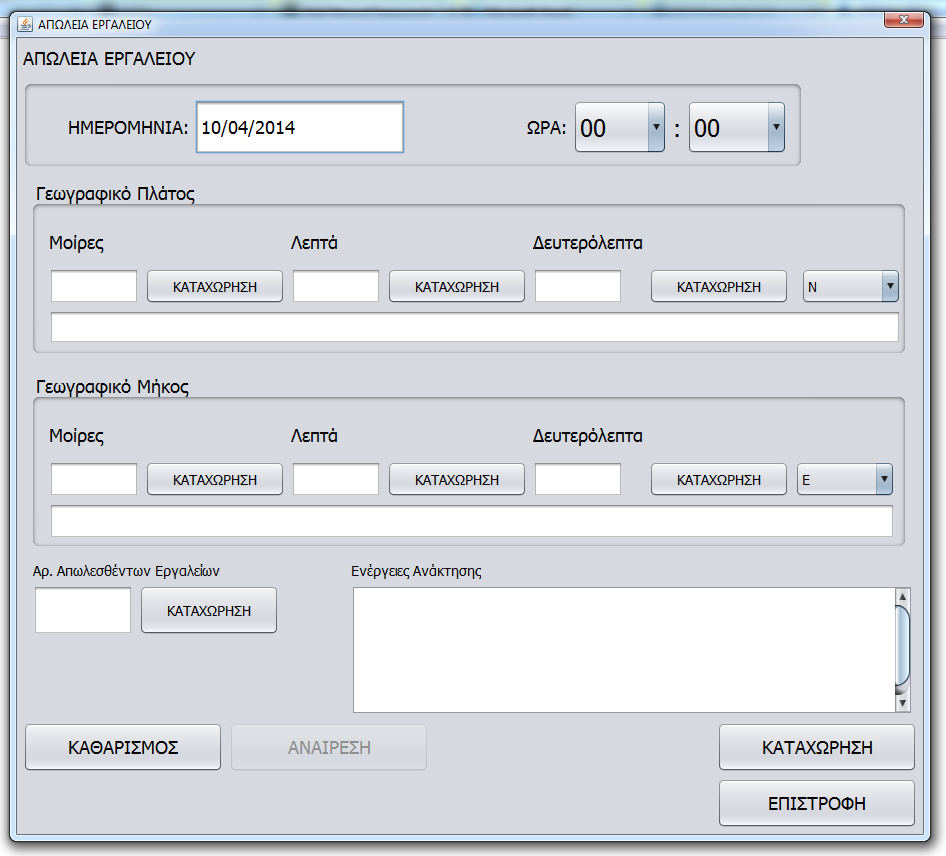Viewport: 946px width, 856px height.
Task: Focus the ΗΜΕΡΟΜΗΝΙΑ date field
Action: [300, 127]
